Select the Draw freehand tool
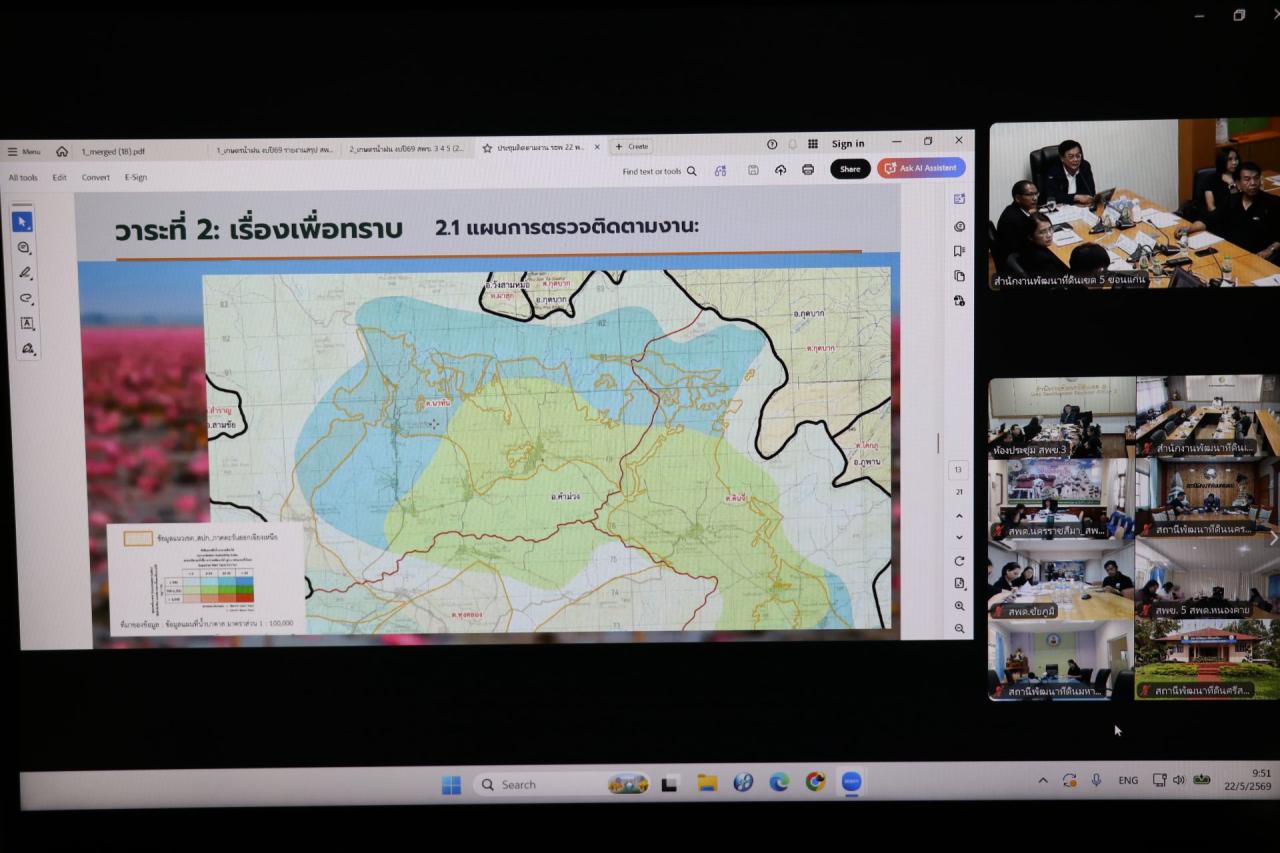This screenshot has height=853, width=1280. [x=26, y=298]
